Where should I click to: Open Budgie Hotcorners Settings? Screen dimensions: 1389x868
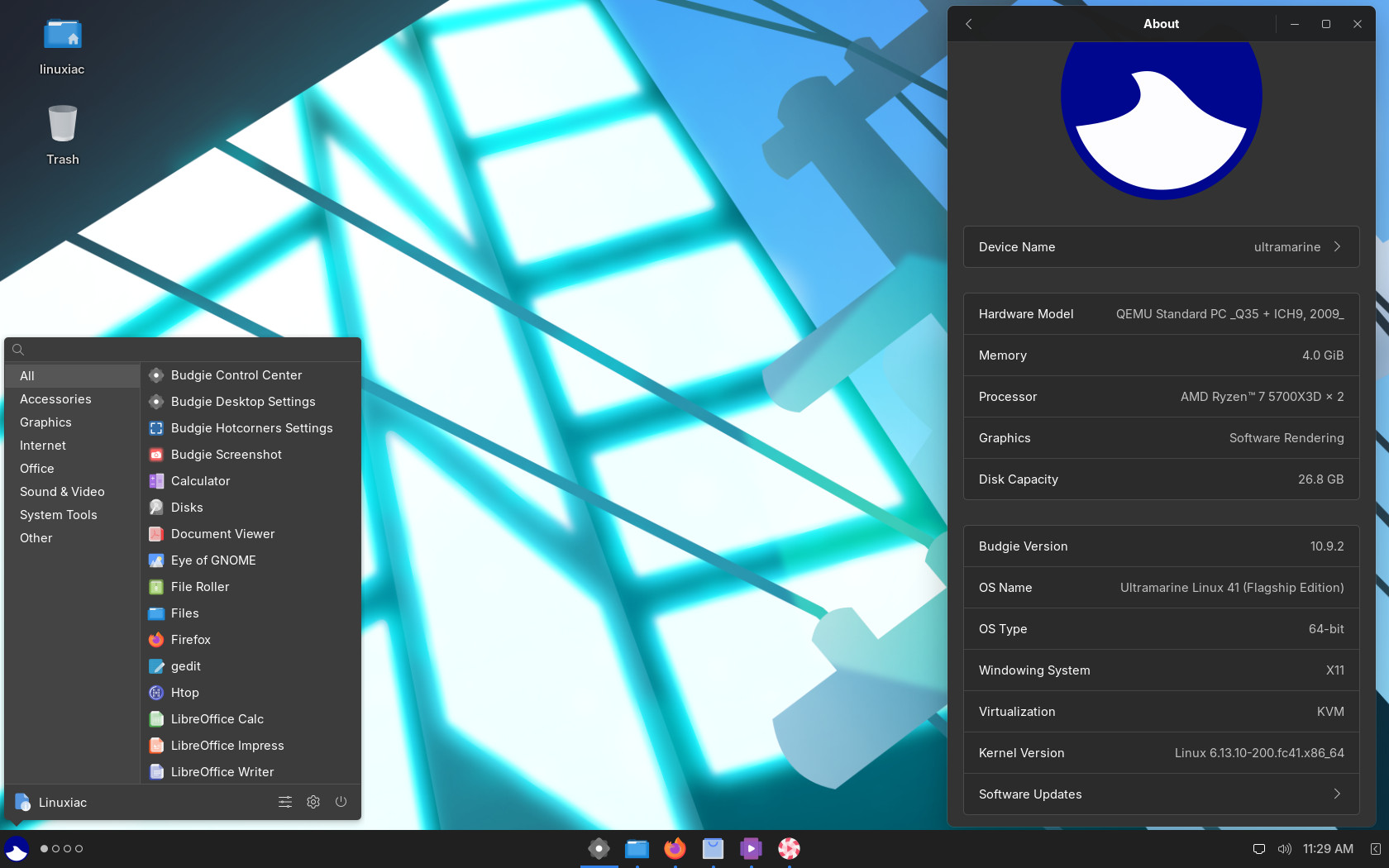(251, 428)
